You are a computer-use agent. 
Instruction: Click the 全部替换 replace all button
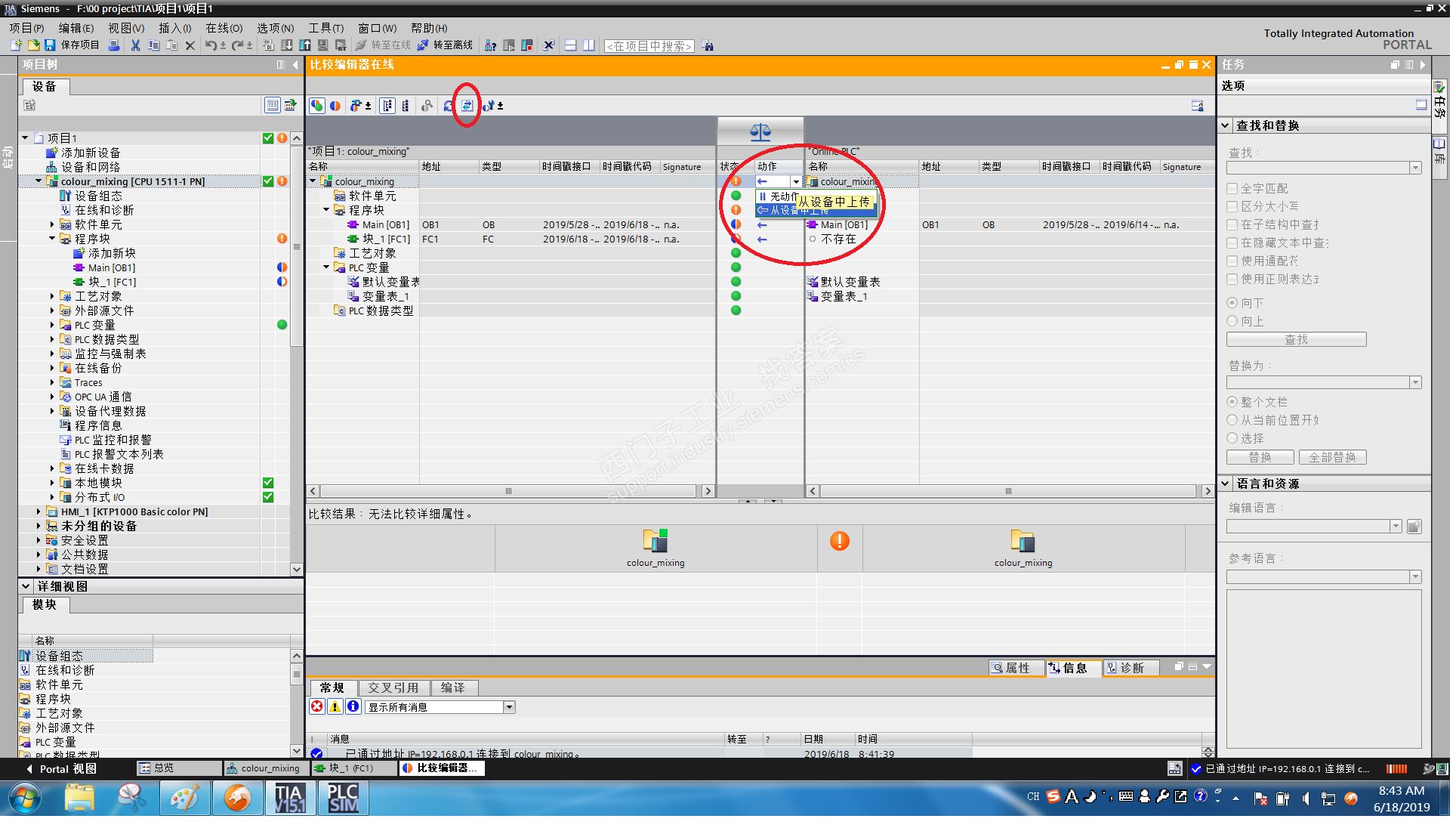click(1332, 457)
